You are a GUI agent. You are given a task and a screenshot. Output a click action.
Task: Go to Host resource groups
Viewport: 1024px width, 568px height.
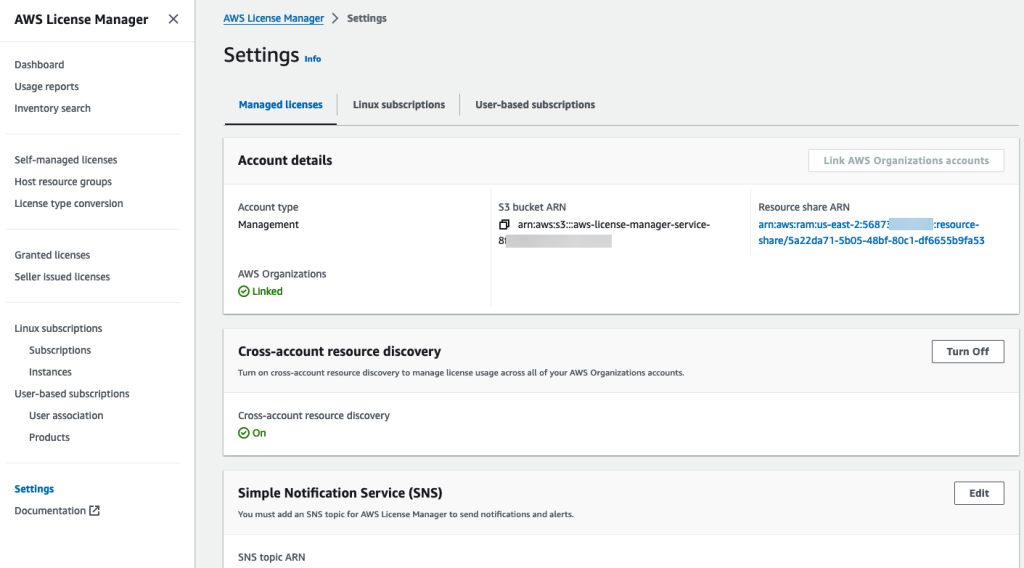pyautogui.click(x=63, y=181)
